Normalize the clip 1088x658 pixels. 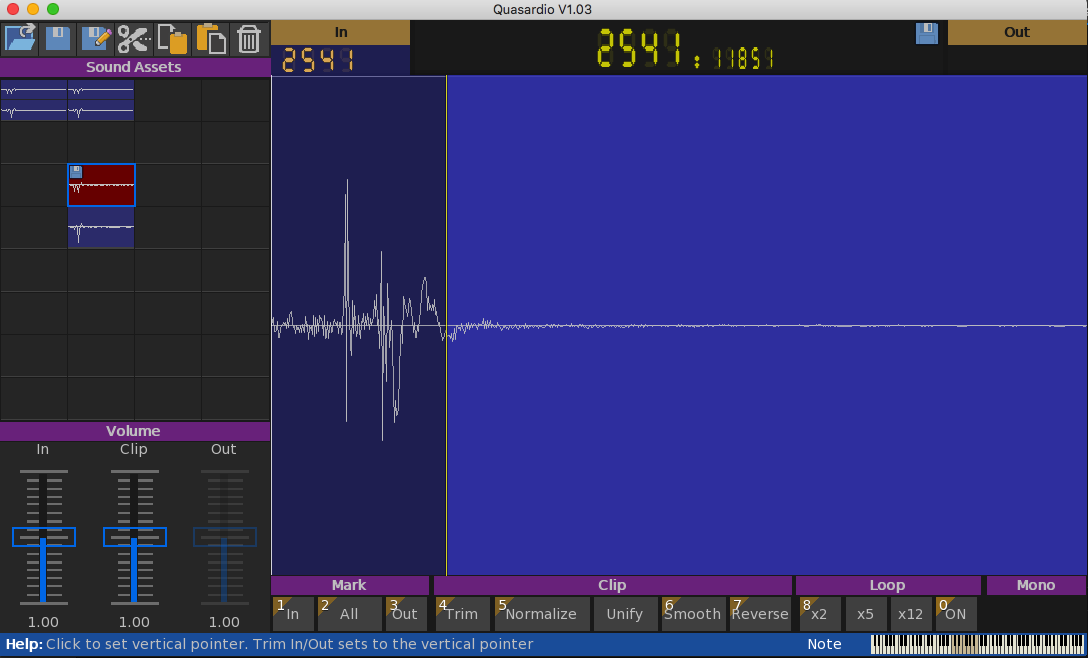542,614
